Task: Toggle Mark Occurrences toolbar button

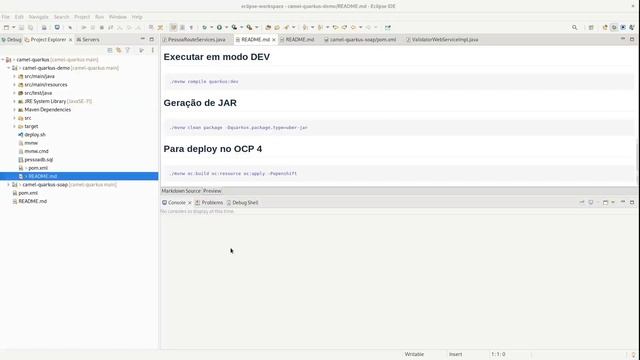Action: (173, 27)
